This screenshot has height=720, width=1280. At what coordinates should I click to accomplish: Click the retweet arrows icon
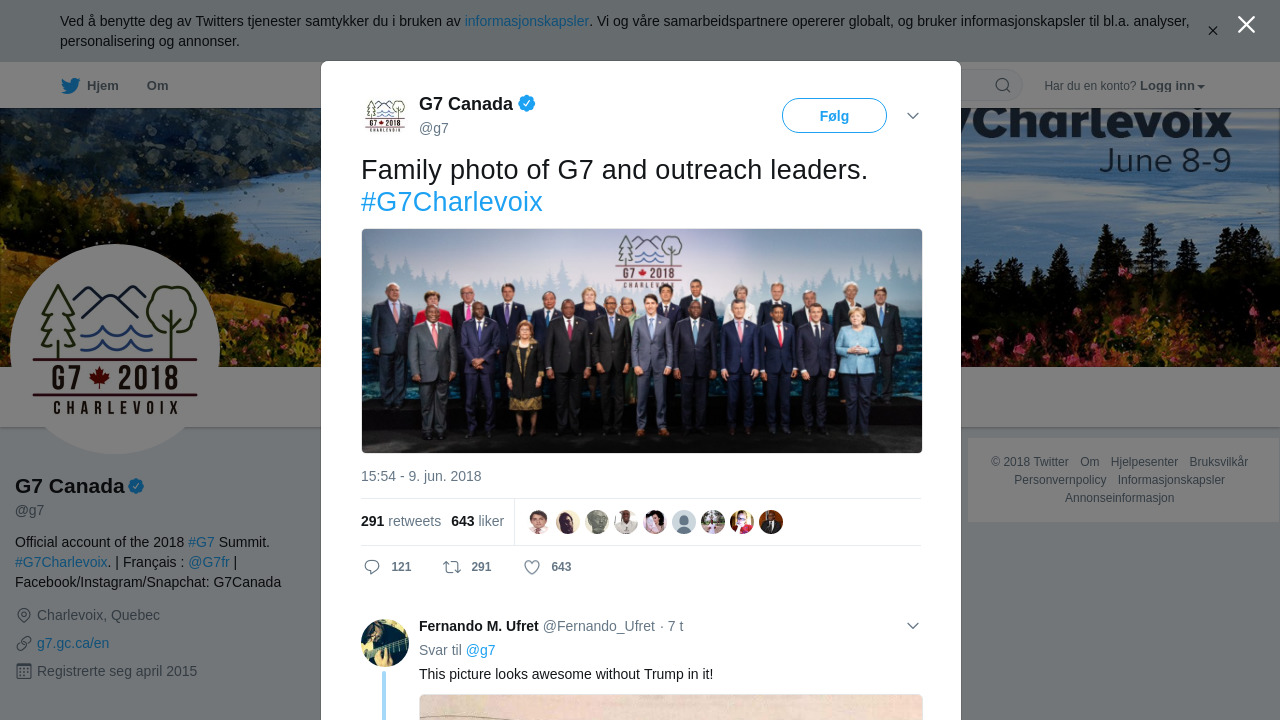coord(452,567)
